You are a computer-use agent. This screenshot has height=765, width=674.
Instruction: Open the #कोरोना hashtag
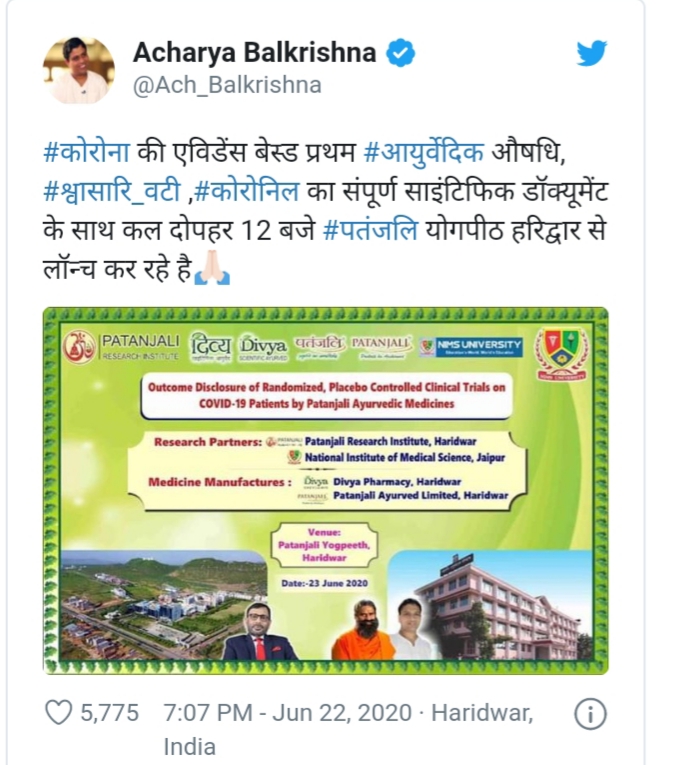pos(86,153)
